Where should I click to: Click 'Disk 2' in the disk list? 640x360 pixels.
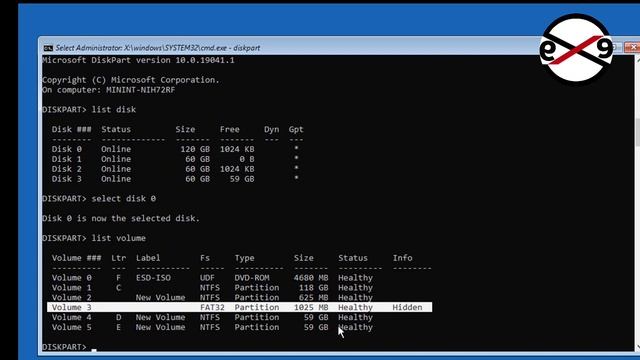click(67, 169)
